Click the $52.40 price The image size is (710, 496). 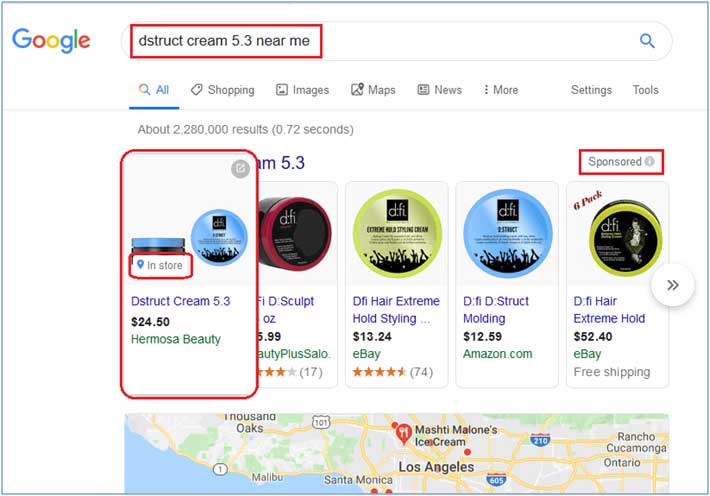(x=593, y=337)
